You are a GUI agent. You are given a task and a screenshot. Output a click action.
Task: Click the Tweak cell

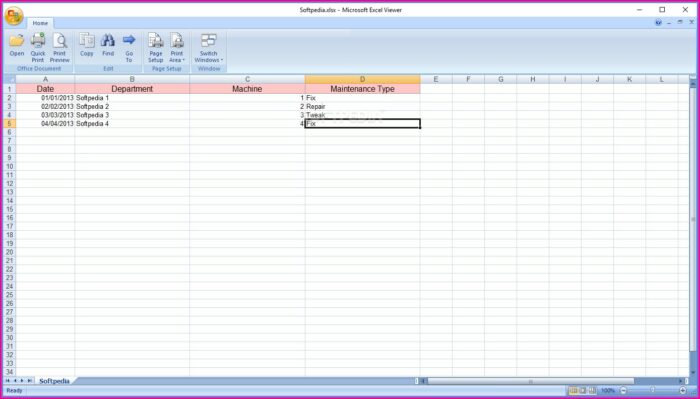click(x=362, y=115)
